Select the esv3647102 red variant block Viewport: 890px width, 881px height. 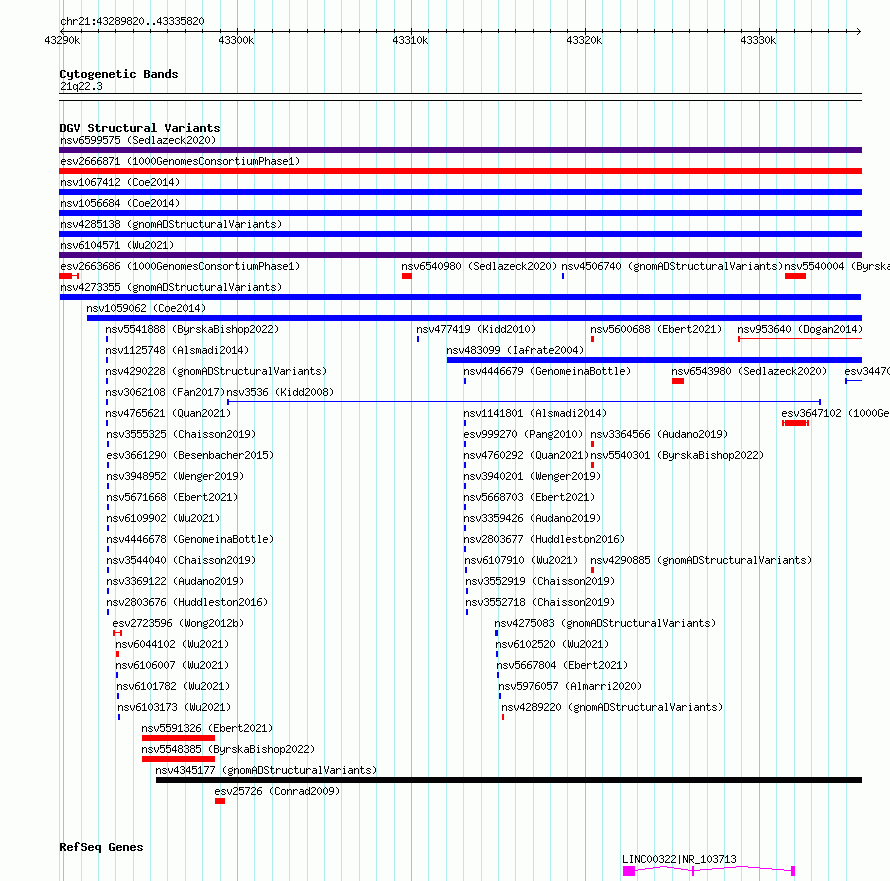point(795,423)
